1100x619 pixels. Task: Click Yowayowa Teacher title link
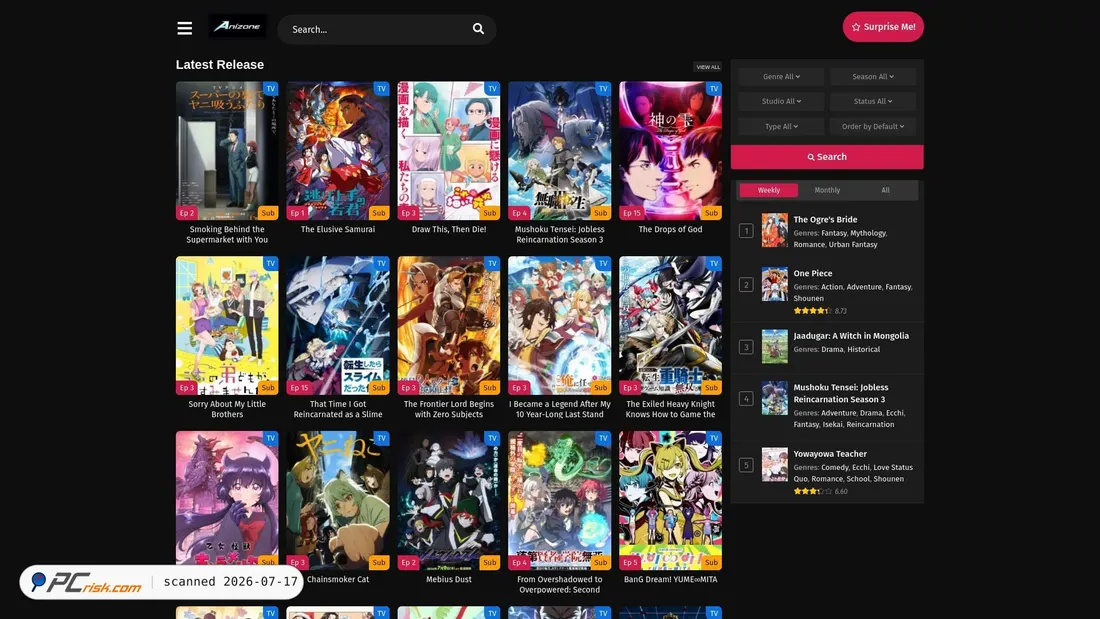pos(830,454)
